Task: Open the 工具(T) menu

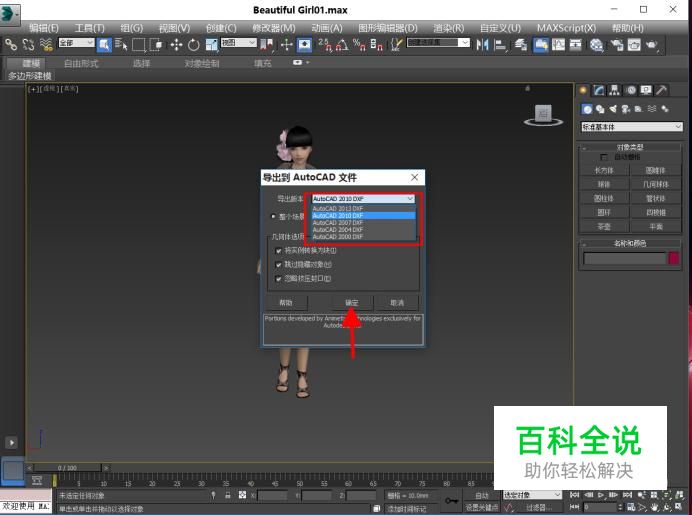Action: tap(90, 28)
